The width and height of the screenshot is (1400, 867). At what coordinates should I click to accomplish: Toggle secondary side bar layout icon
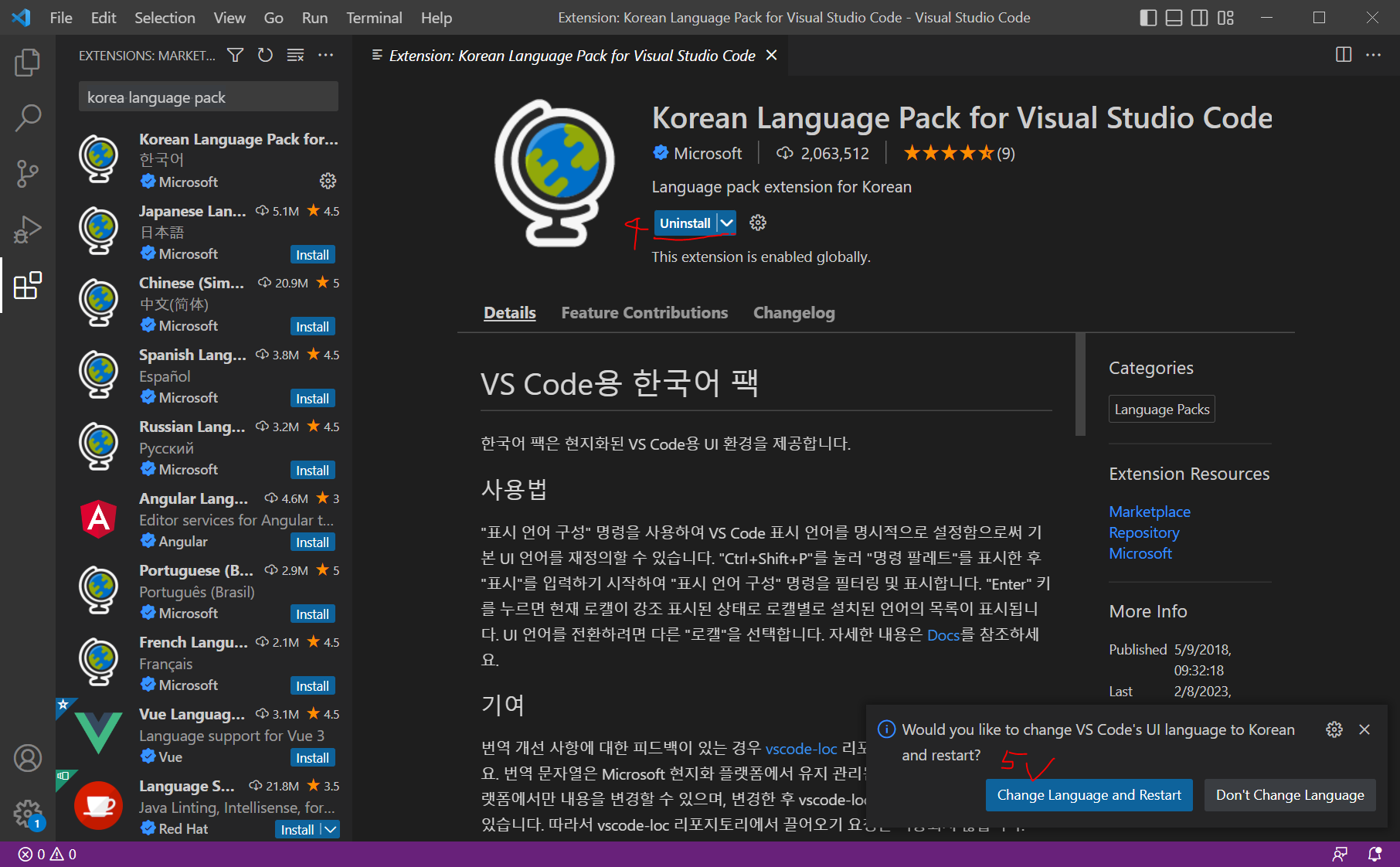(1199, 18)
